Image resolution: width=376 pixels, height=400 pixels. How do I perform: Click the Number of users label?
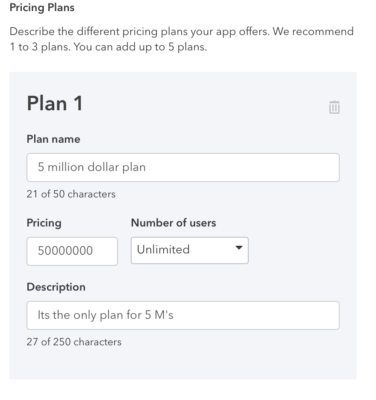coord(173,223)
